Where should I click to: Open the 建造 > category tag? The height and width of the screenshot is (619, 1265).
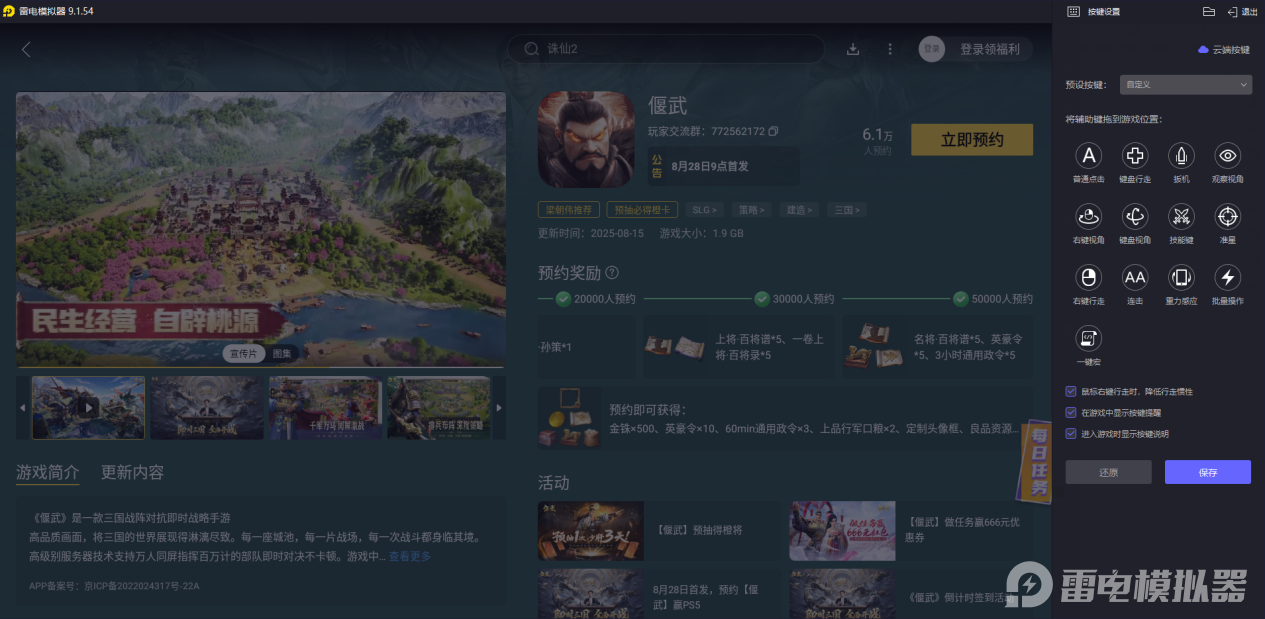pyautogui.click(x=799, y=210)
